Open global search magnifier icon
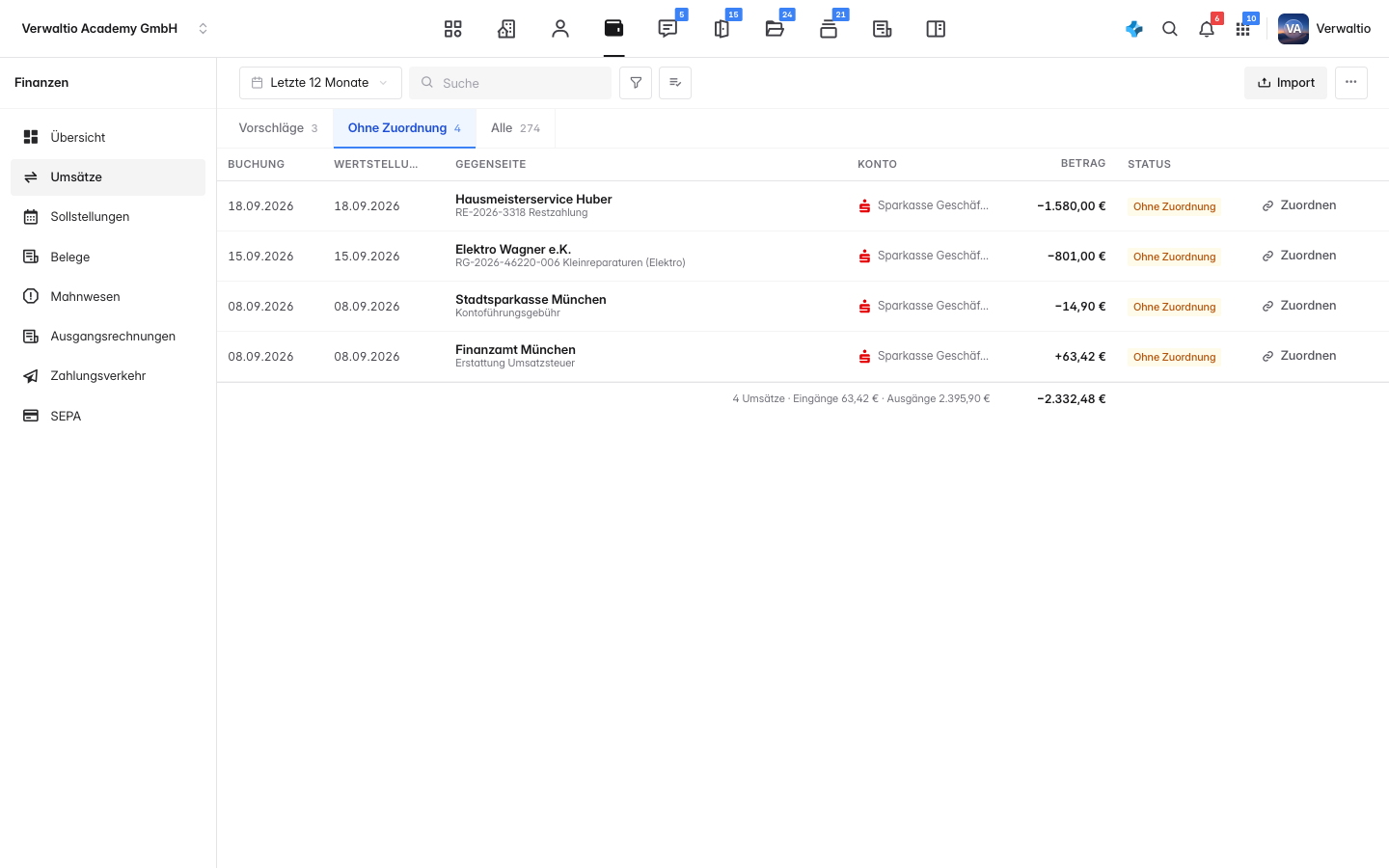The width and height of the screenshot is (1389, 868). coord(1170,29)
